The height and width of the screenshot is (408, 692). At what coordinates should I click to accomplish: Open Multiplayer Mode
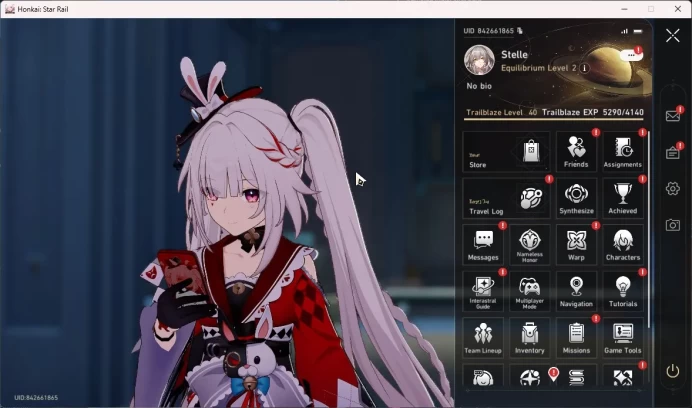click(530, 291)
